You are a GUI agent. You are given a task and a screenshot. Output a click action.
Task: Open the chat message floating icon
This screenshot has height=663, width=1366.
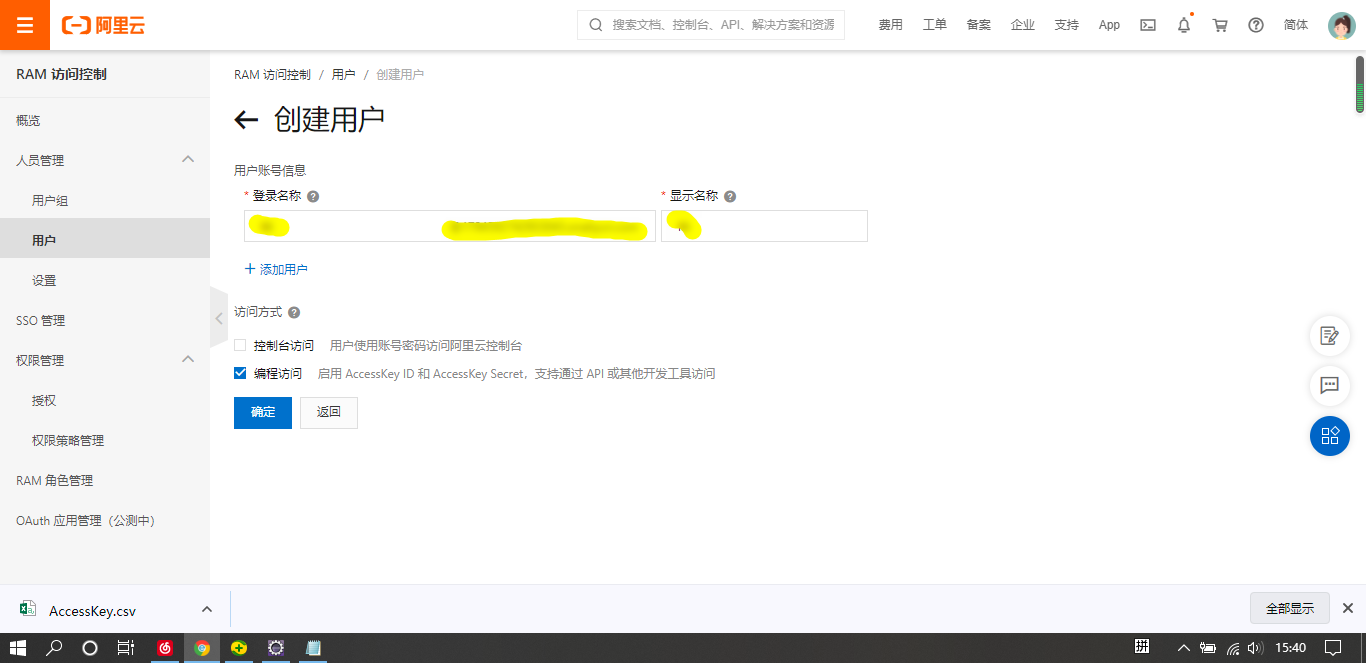click(1330, 385)
